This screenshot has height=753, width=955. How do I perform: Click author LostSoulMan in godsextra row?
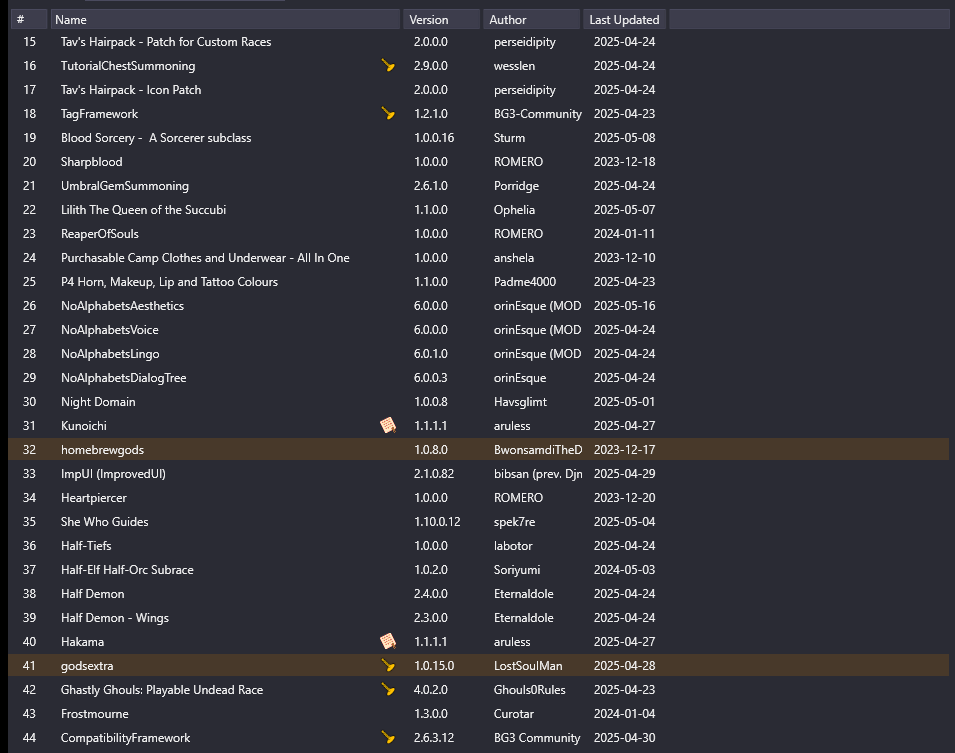pos(528,665)
